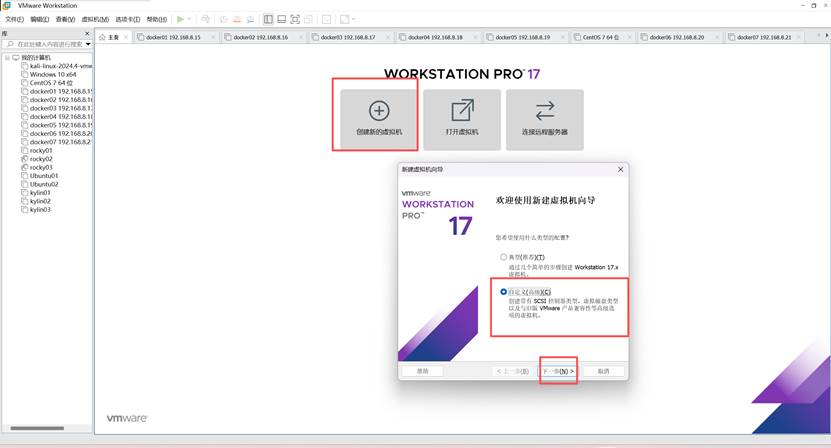831x448 pixels.
Task: Open the power options arrow beside play
Action: [189, 19]
